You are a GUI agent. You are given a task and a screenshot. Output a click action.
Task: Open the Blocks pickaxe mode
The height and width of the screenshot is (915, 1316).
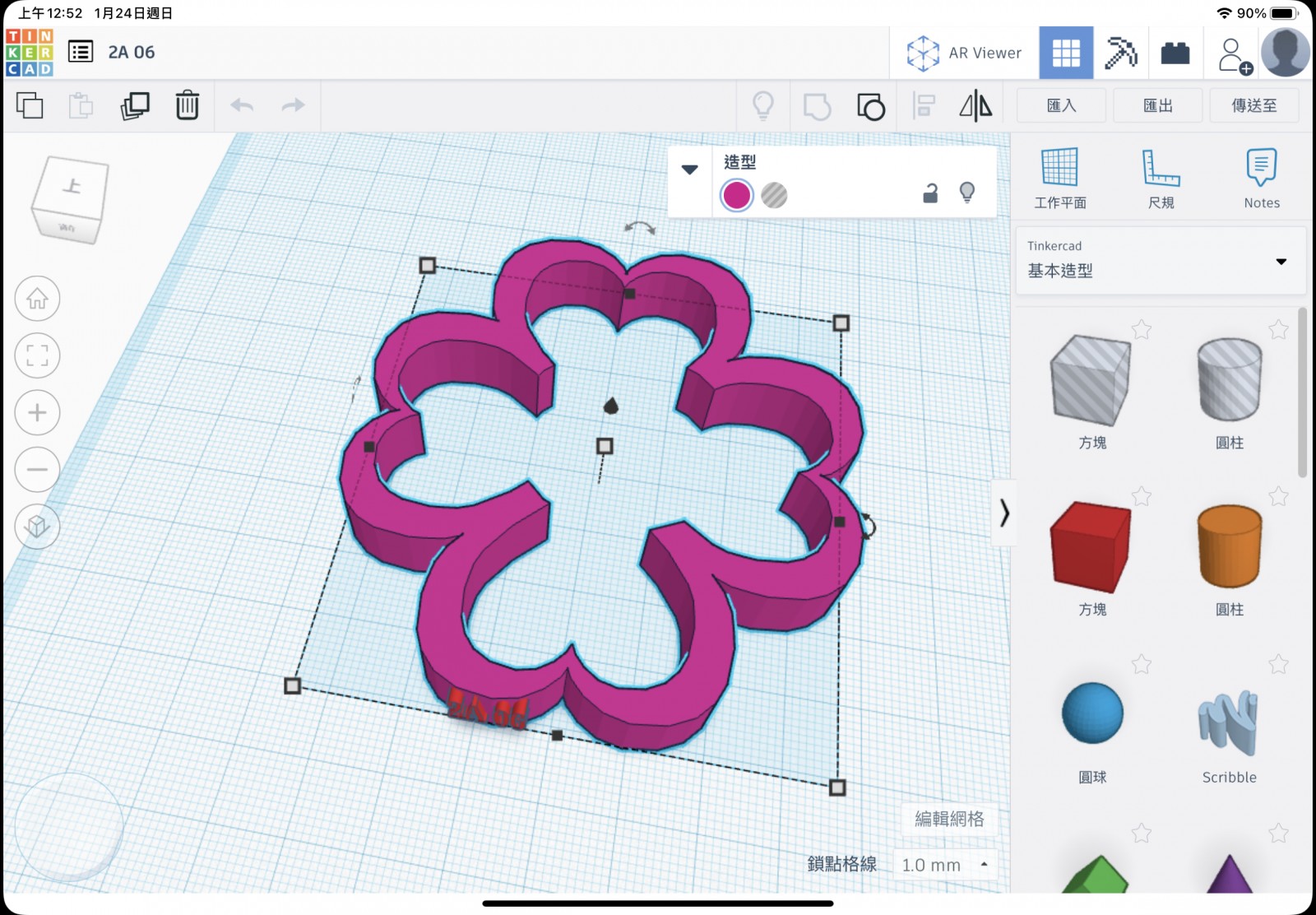1120,53
